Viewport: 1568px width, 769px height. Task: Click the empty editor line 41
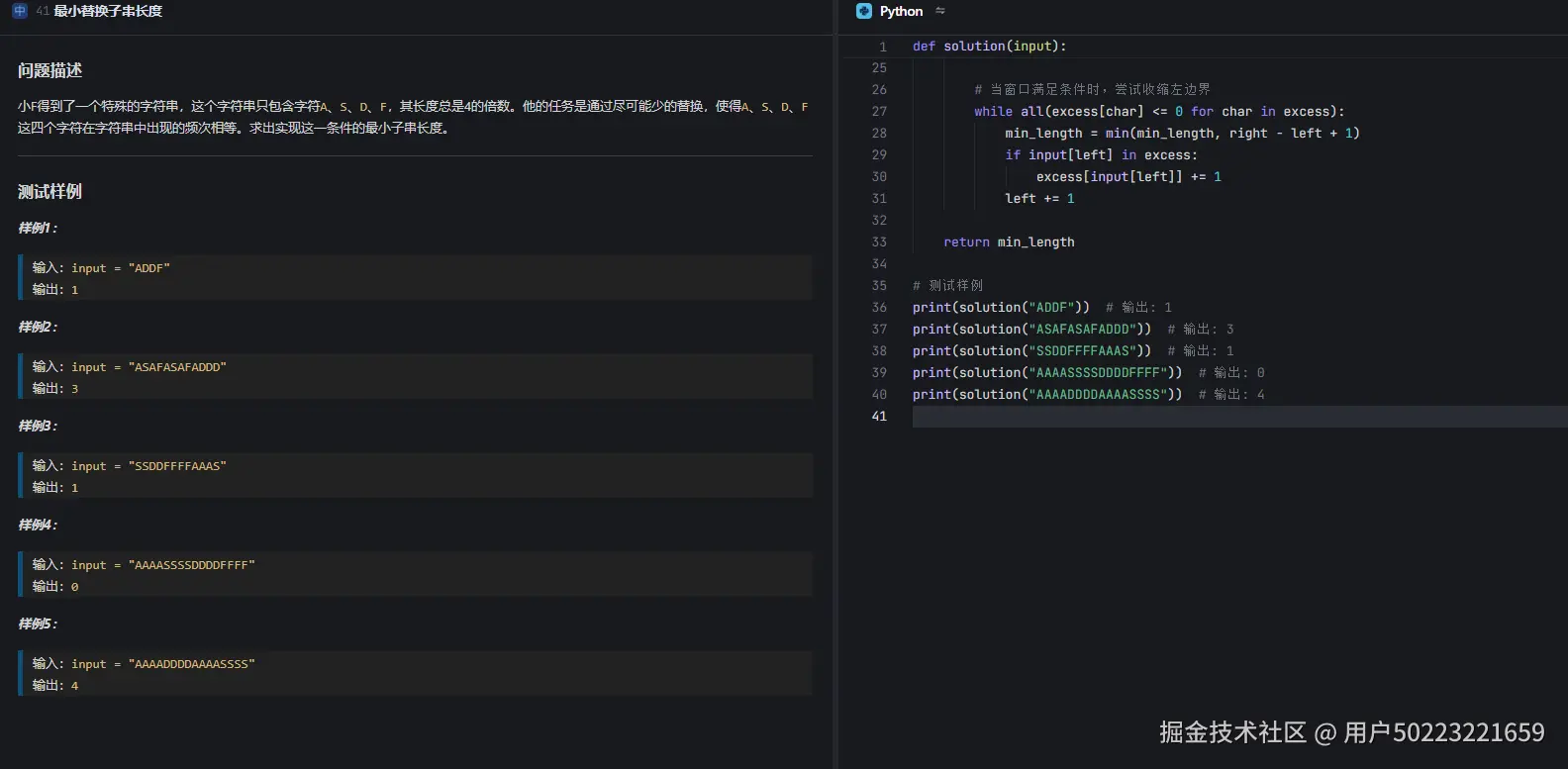pos(1239,417)
